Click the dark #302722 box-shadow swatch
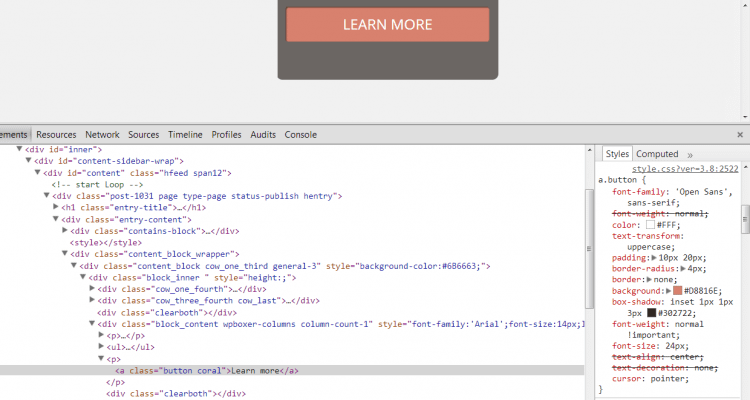Image resolution: width=750 pixels, height=400 pixels. 651,312
